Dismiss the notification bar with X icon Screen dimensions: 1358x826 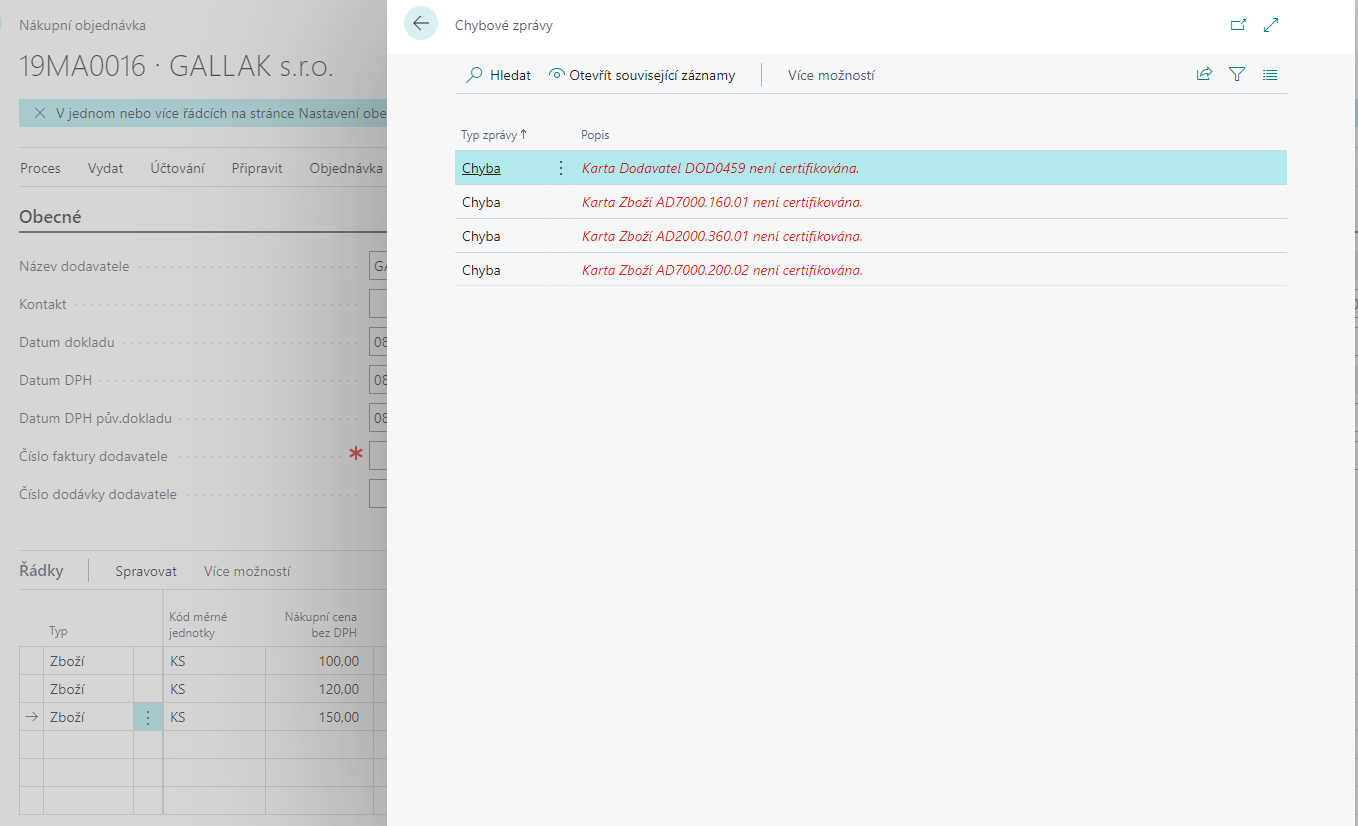40,113
